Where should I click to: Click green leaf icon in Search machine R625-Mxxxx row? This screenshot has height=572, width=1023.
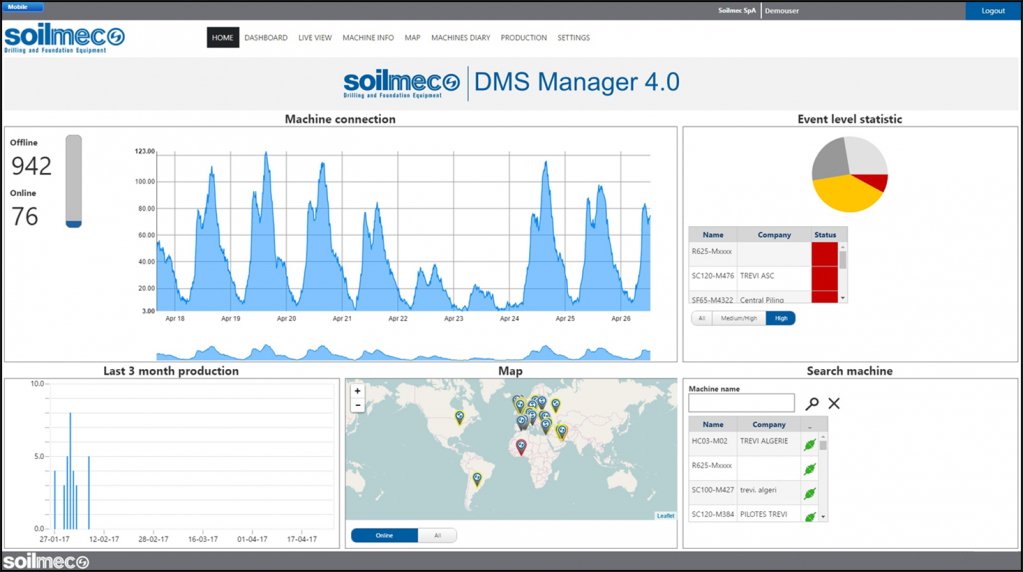pyautogui.click(x=810, y=469)
